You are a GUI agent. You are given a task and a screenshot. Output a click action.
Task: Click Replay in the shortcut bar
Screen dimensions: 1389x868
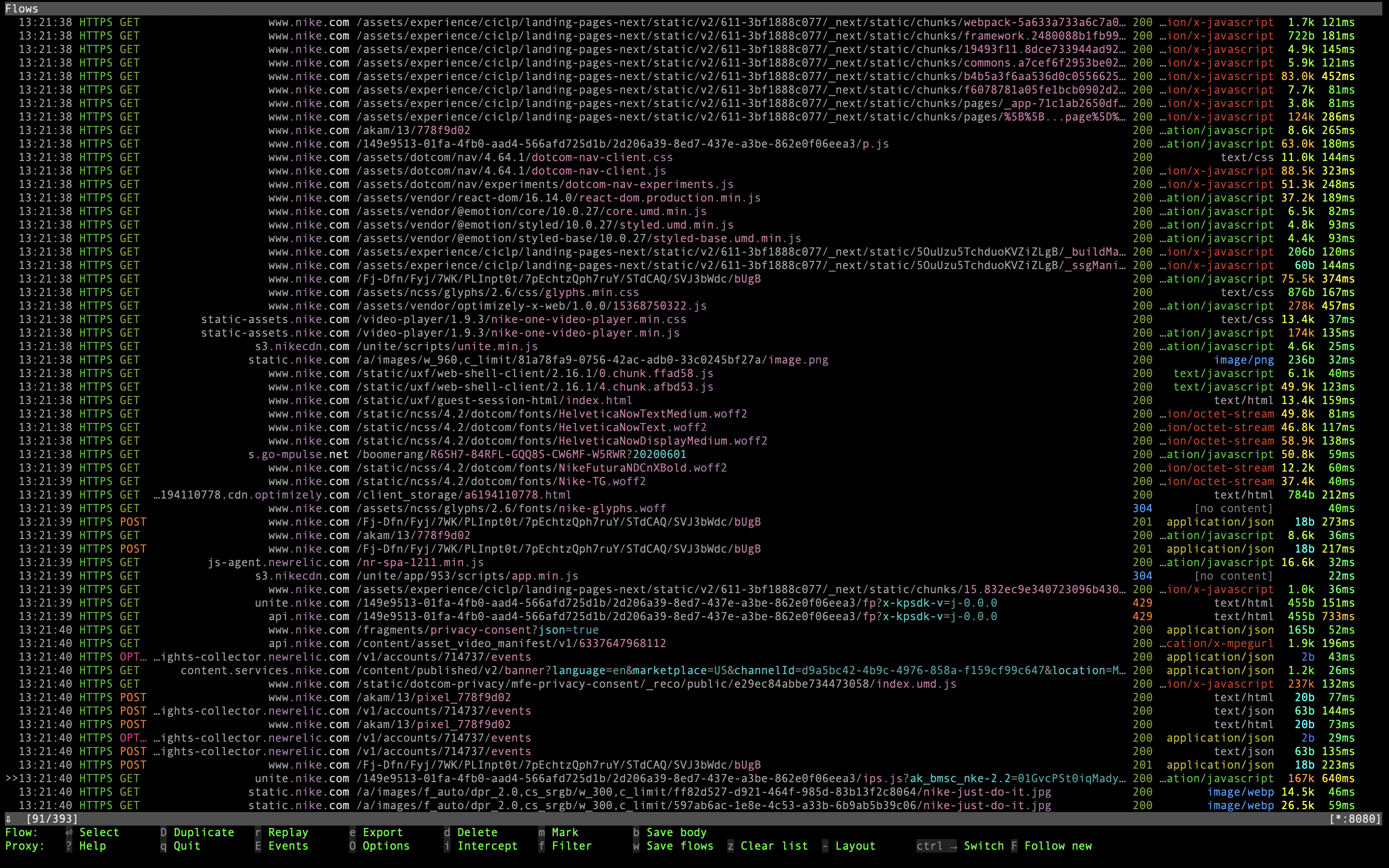point(288,832)
